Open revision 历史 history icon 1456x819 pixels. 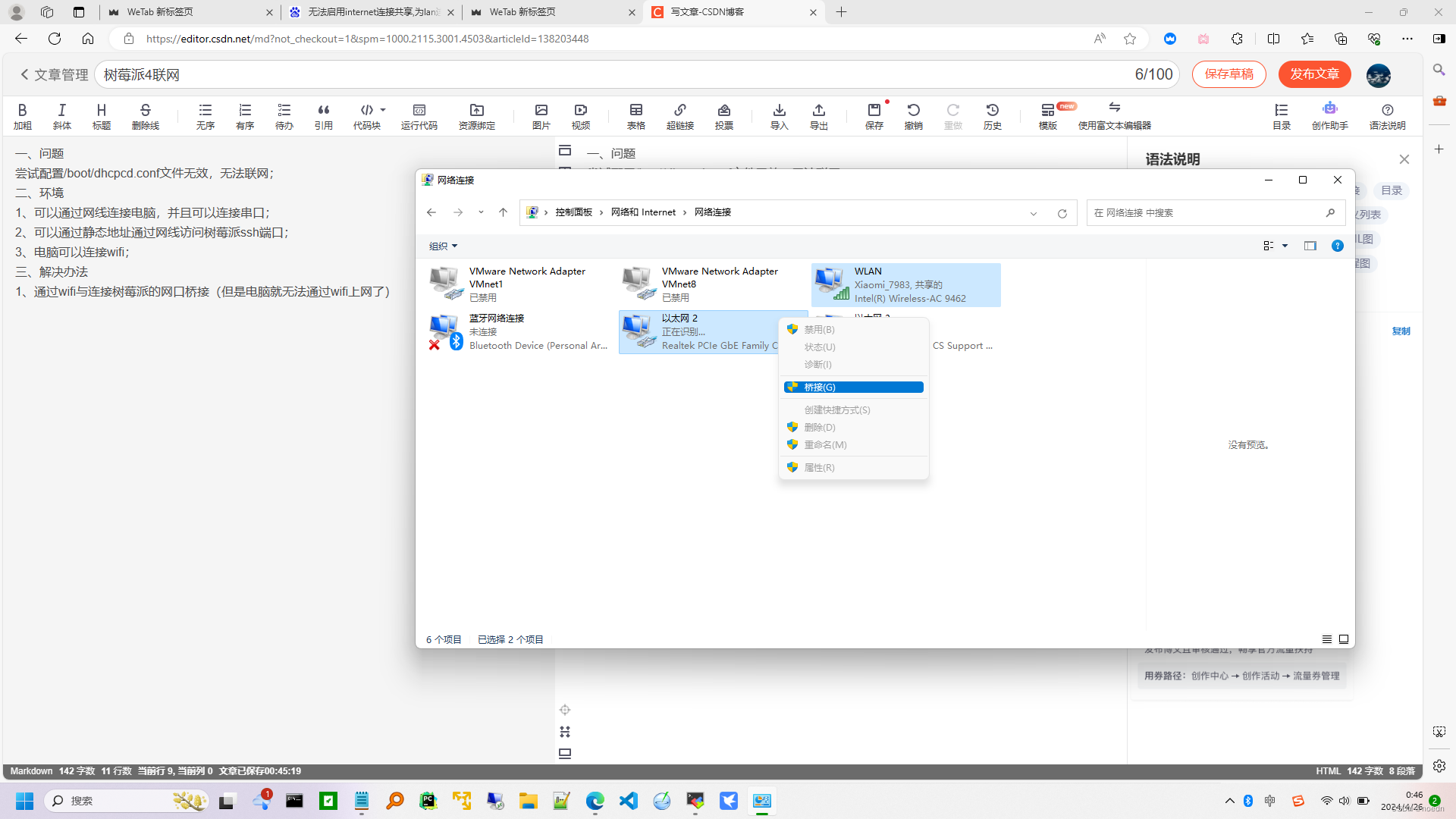[993, 116]
